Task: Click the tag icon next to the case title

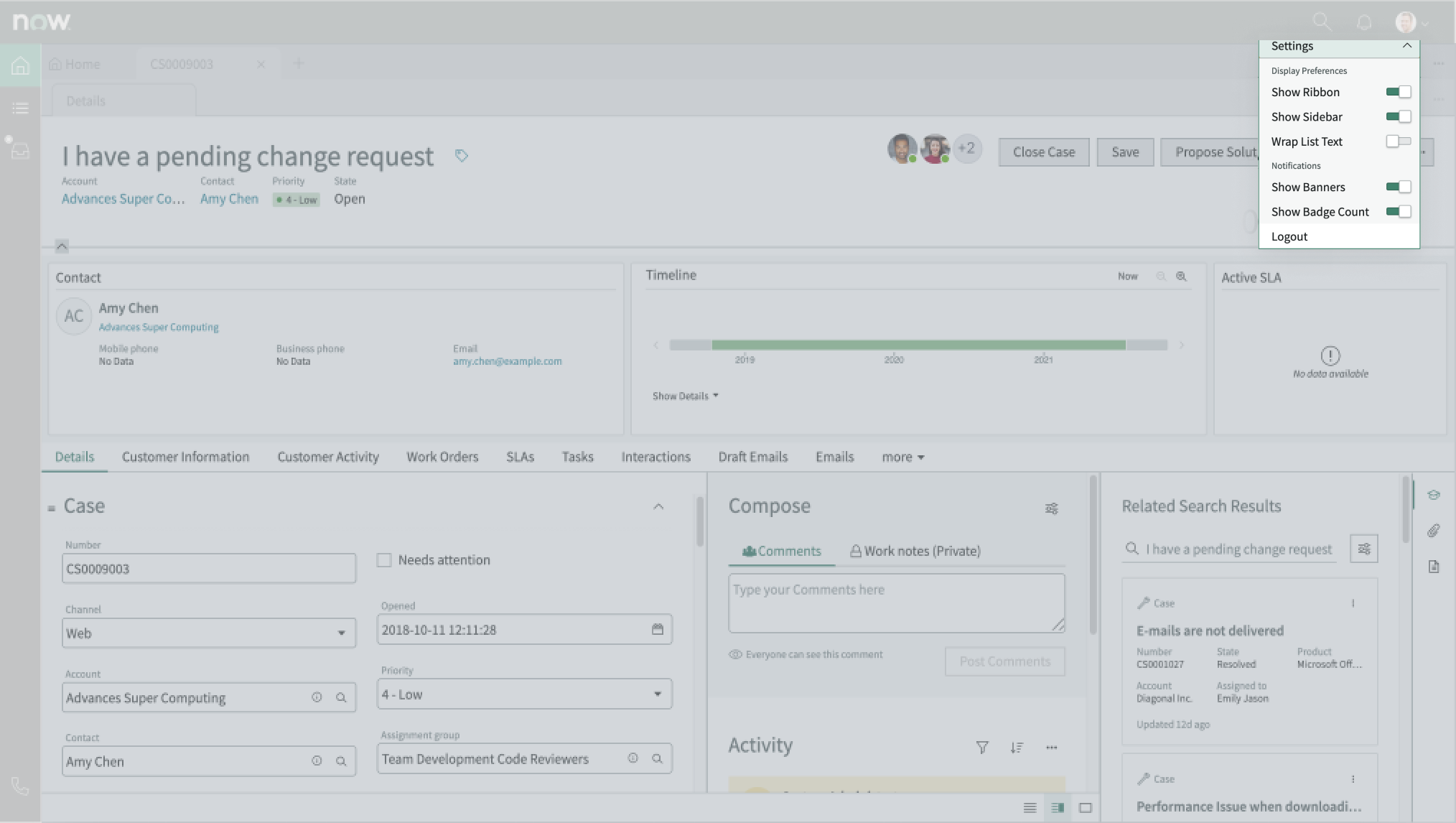Action: pos(462,155)
